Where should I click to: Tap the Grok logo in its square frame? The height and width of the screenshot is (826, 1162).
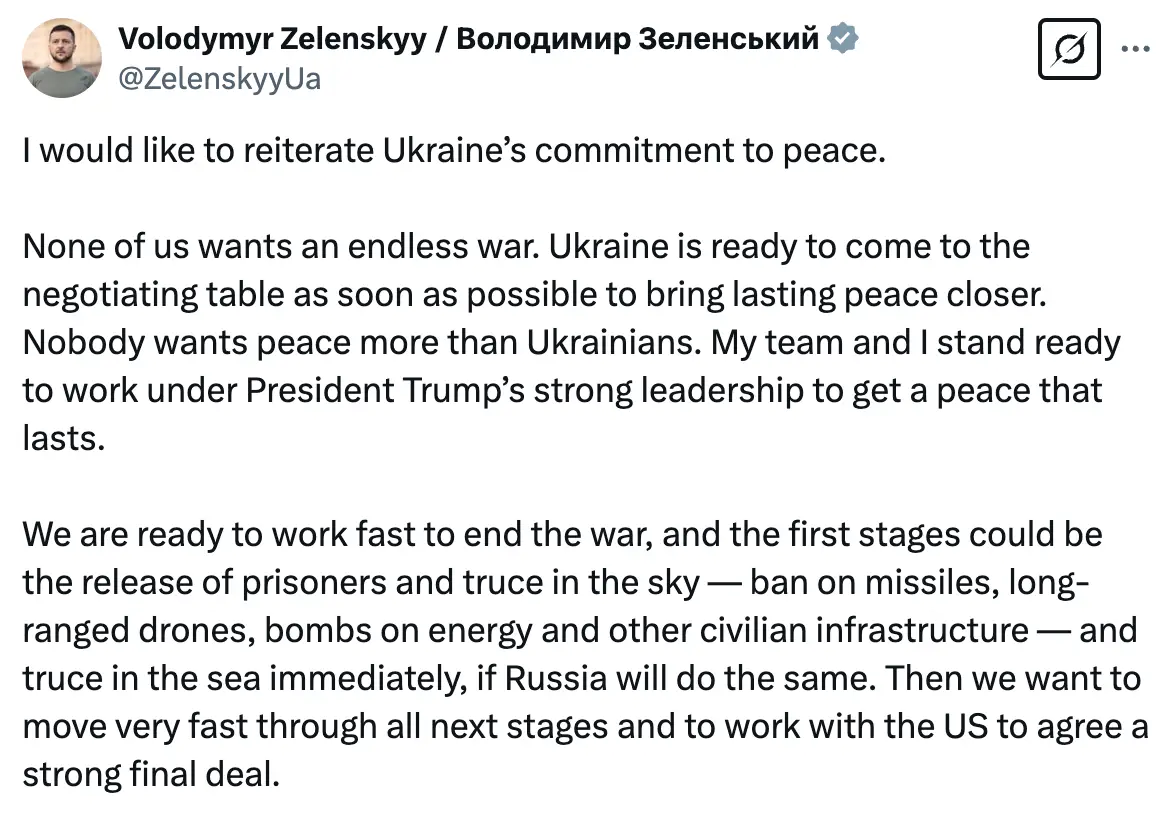1069,48
